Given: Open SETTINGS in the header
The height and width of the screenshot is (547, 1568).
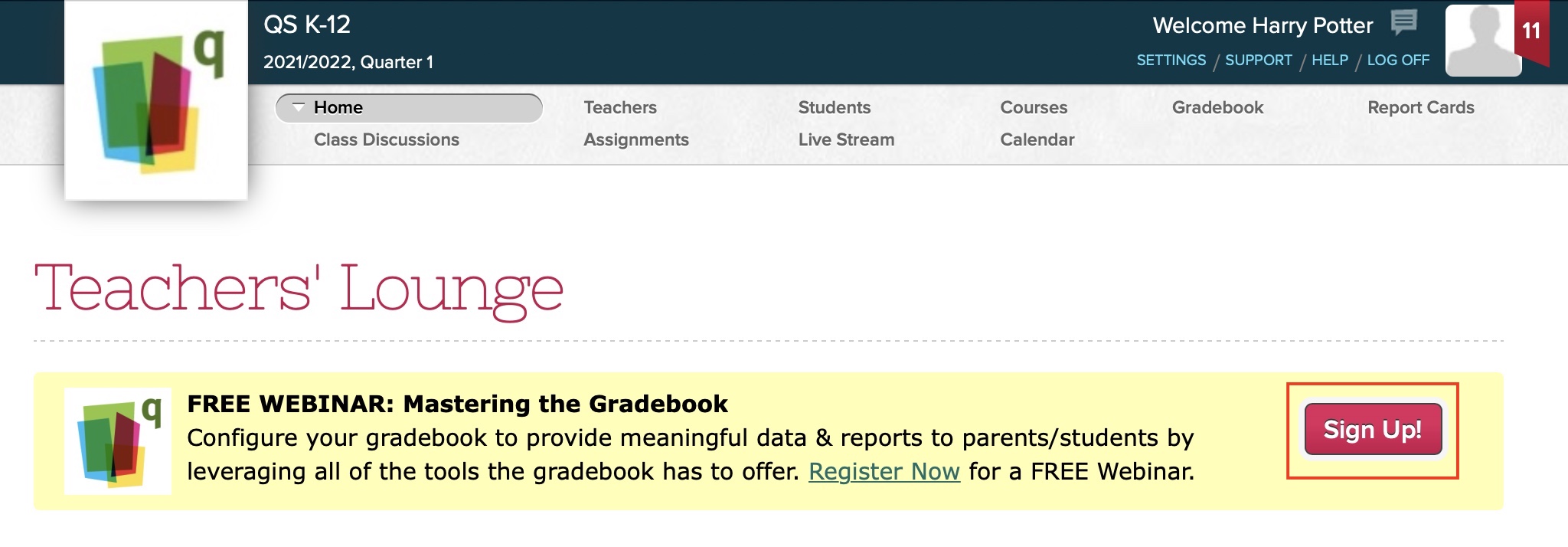Looking at the screenshot, I should click(1171, 60).
